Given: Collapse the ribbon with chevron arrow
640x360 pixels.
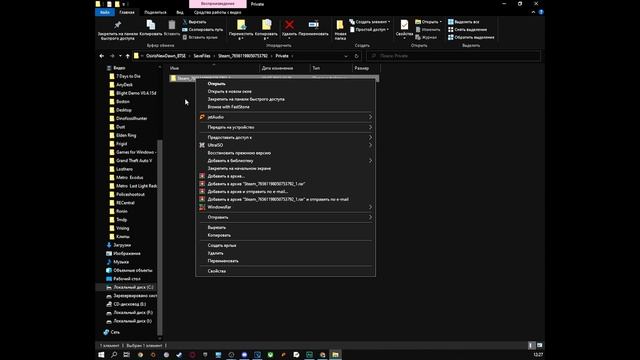Looking at the screenshot, I should point(533,12).
